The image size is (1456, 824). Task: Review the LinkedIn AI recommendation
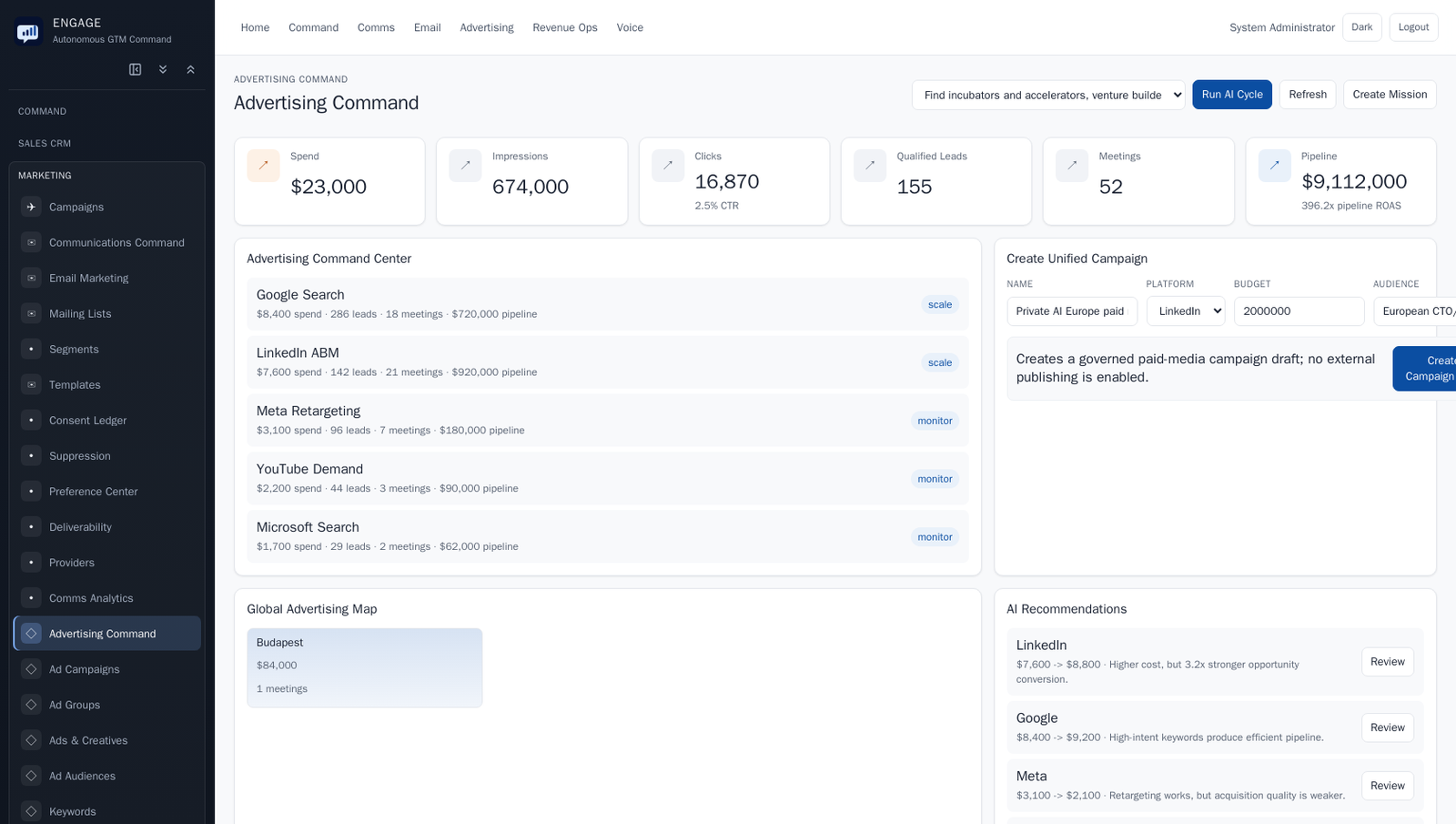pos(1387,662)
